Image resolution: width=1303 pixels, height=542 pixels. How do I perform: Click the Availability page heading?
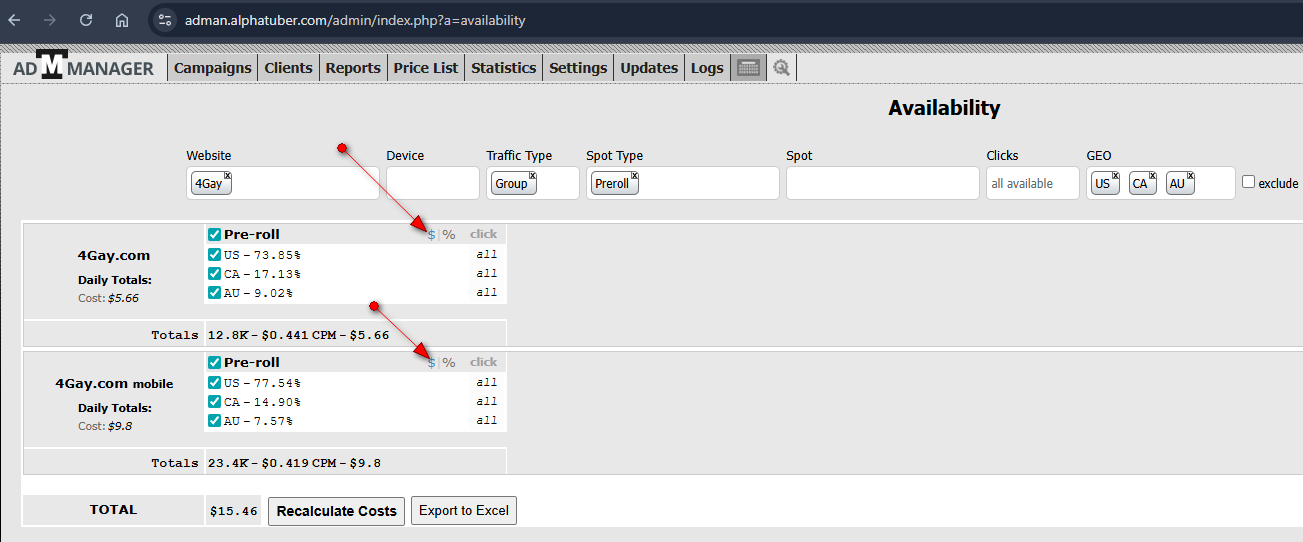click(944, 108)
